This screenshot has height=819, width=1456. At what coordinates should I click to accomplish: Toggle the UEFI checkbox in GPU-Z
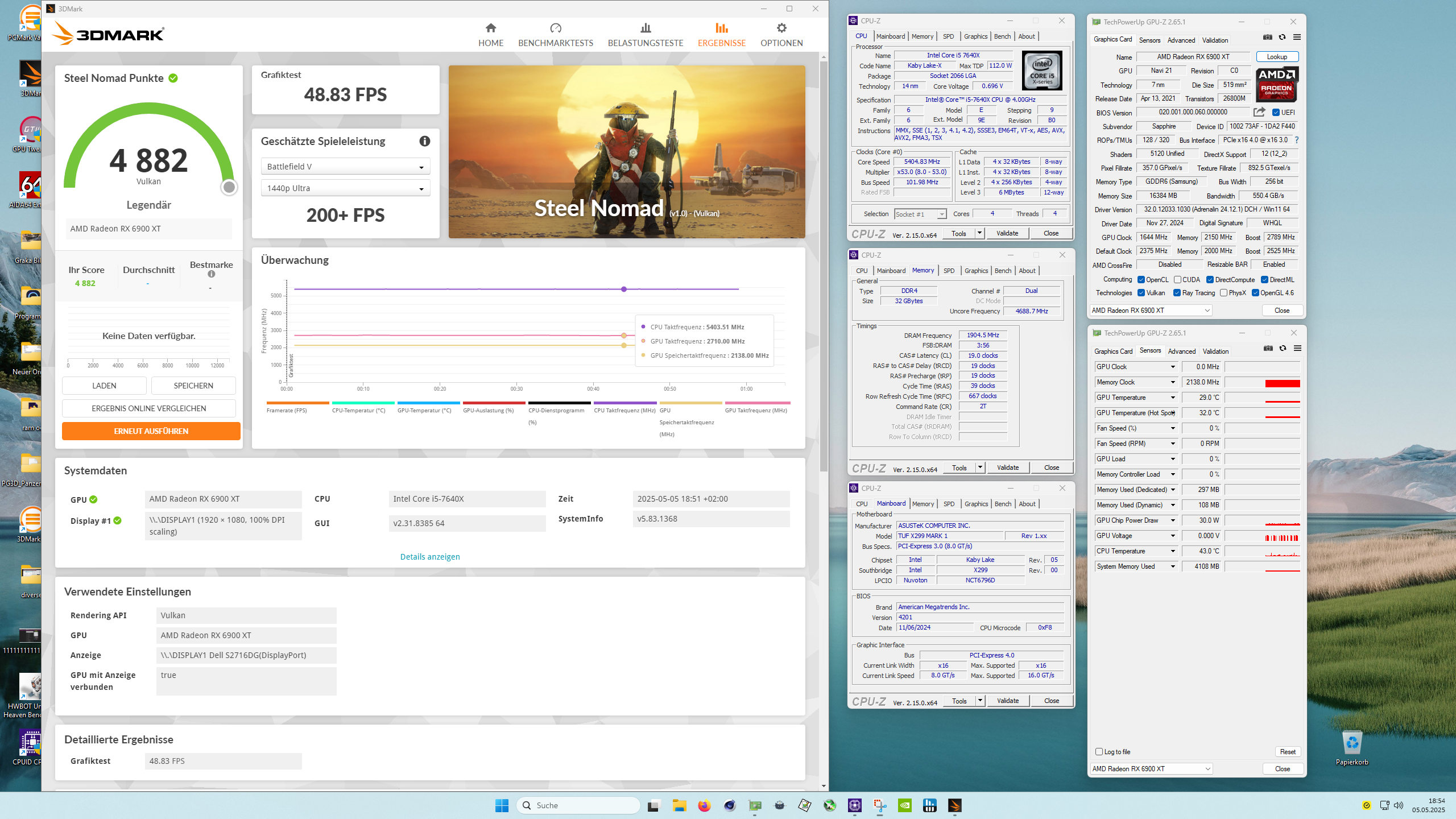pos(1276,113)
